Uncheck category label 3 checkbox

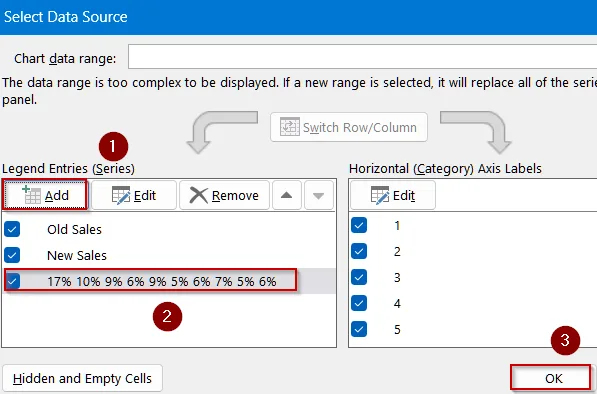359,277
